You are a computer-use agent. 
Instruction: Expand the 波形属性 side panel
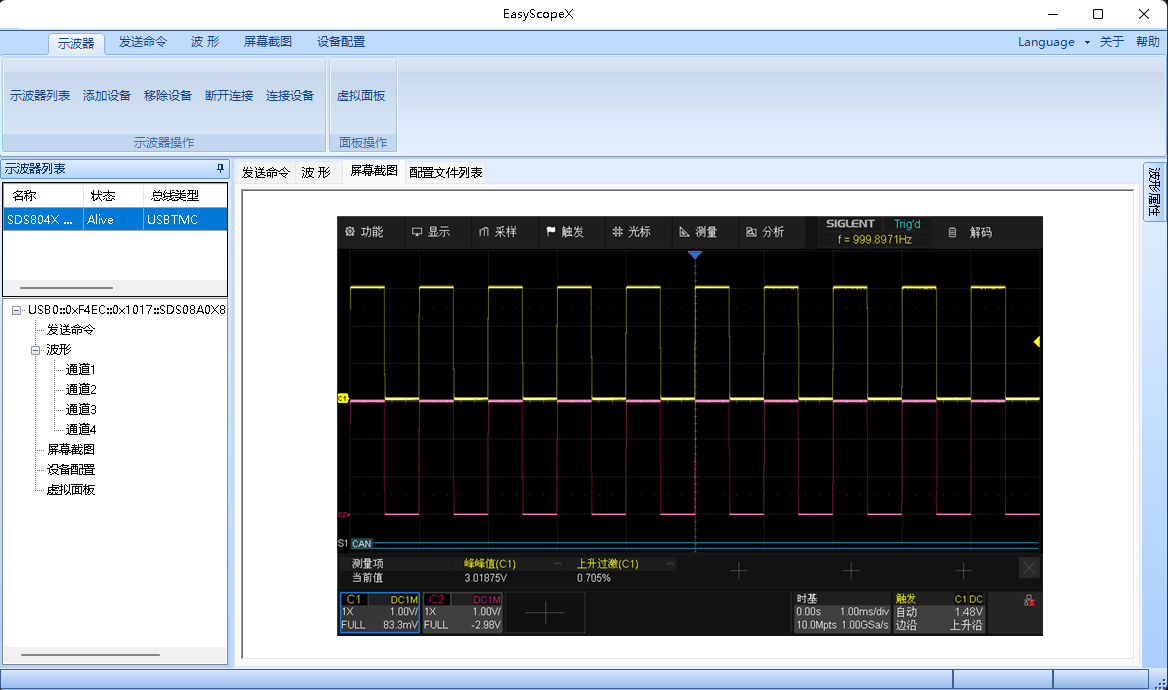[x=1154, y=192]
